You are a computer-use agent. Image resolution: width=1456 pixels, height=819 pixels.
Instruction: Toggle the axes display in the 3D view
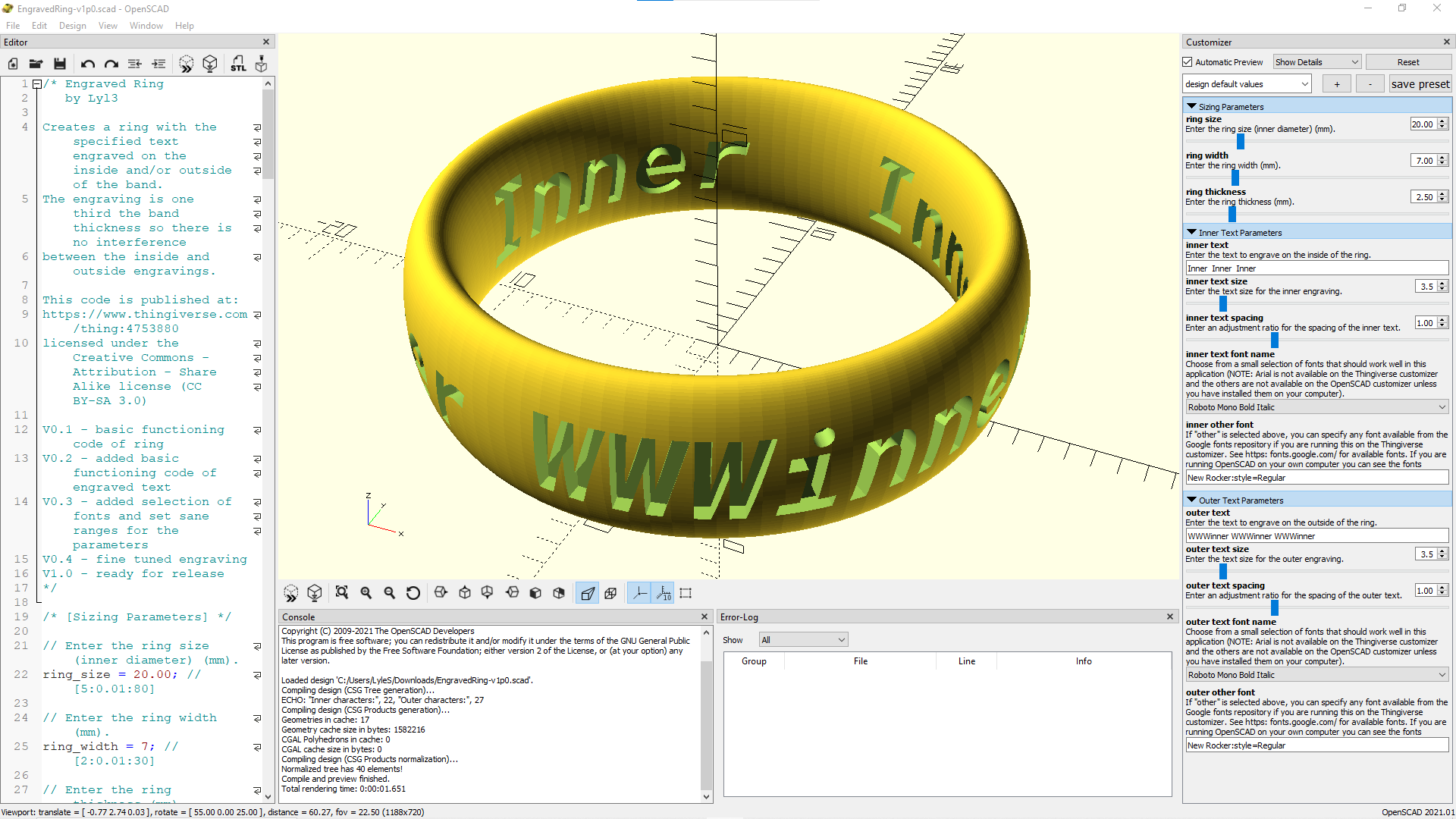(x=639, y=593)
